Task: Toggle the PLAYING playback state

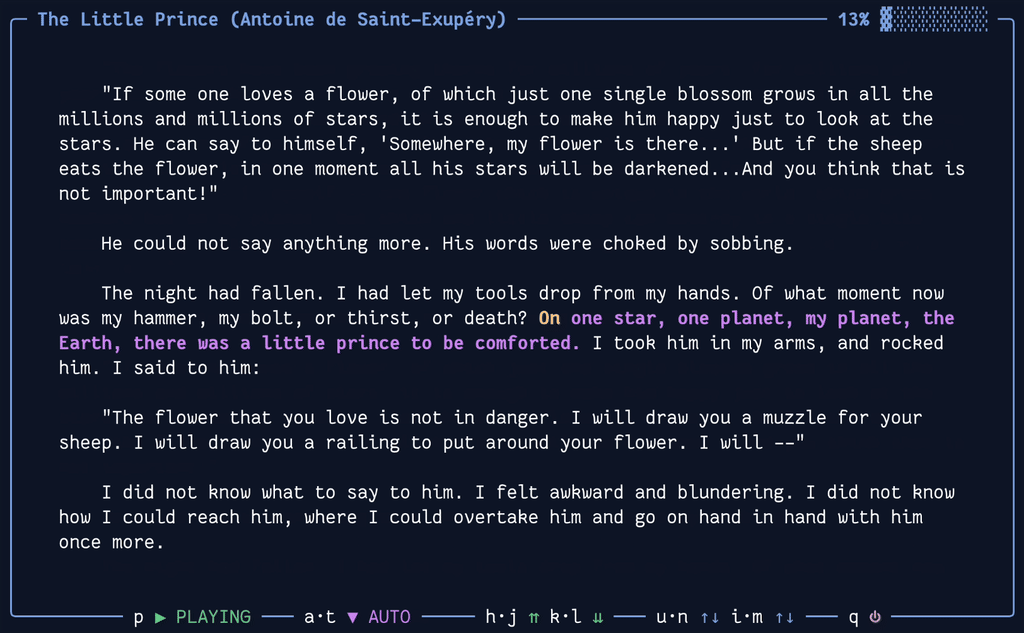Action: point(212,617)
